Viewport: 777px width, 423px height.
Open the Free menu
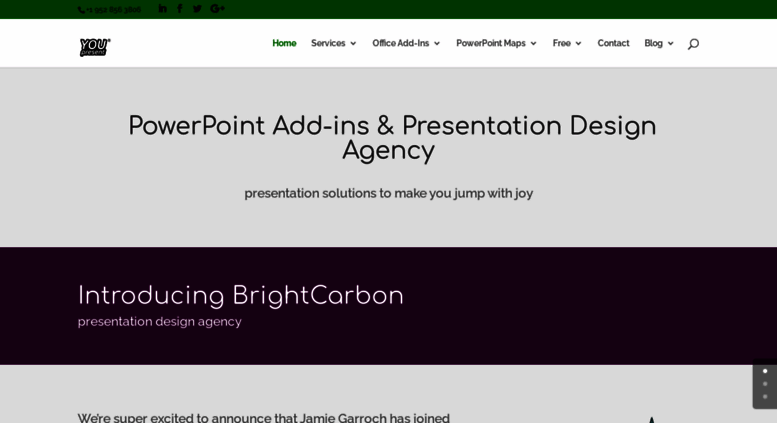point(561,43)
